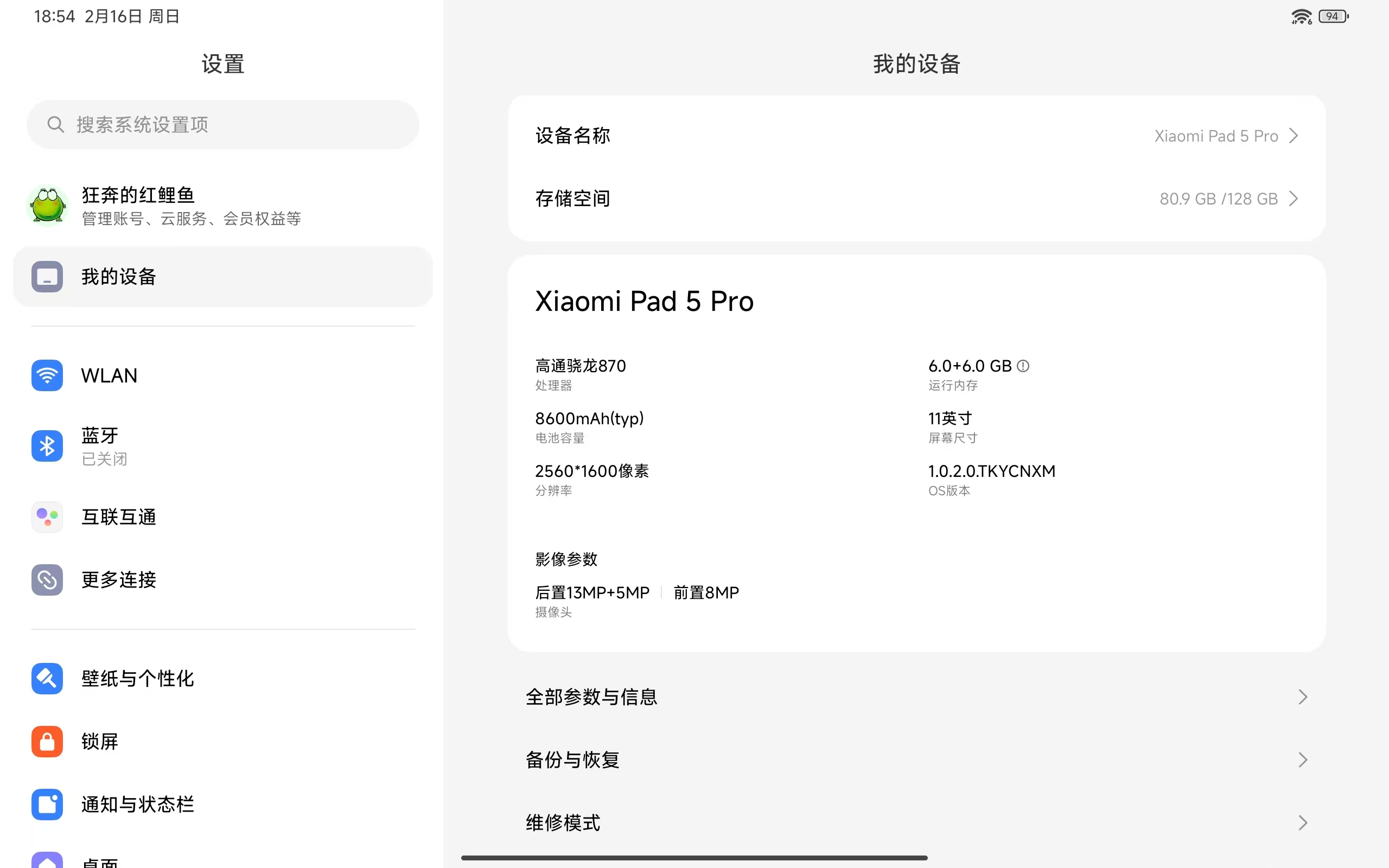Tap the frog profile avatar
The image size is (1389, 868).
click(x=48, y=206)
